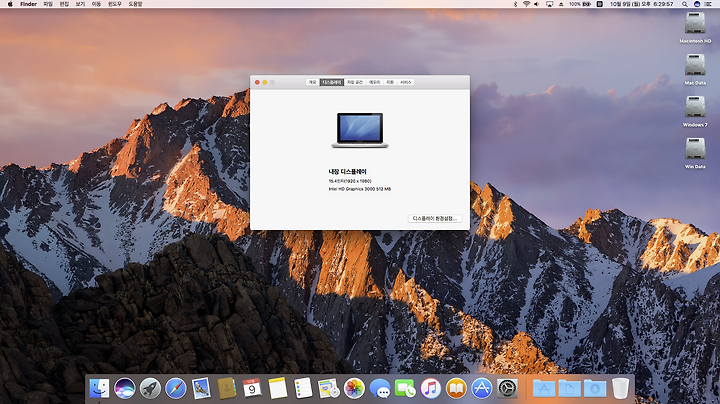Click the date and time clock
The image size is (720, 404).
(x=641, y=4)
